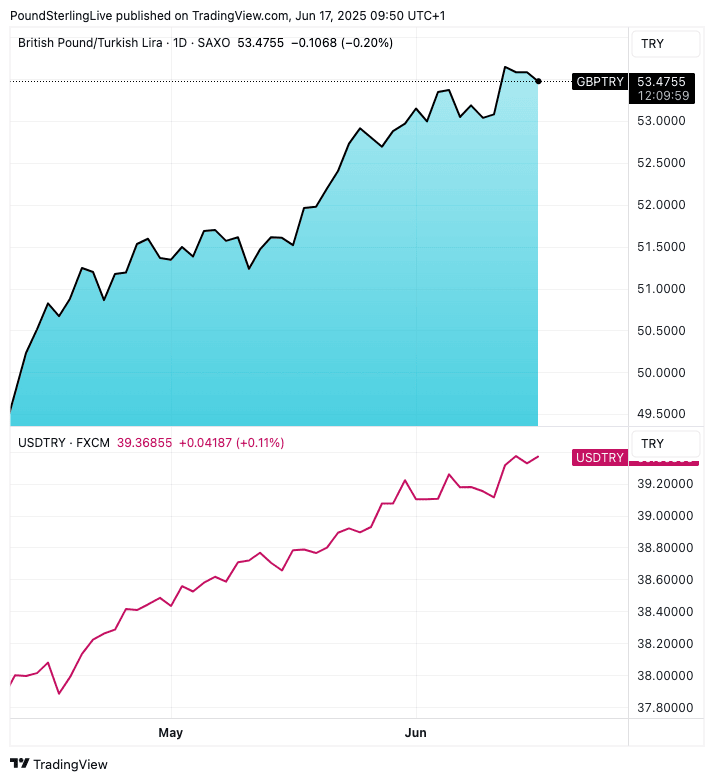The image size is (714, 781).
Task: Click the black GBPTRY symbol tag
Action: tap(600, 81)
